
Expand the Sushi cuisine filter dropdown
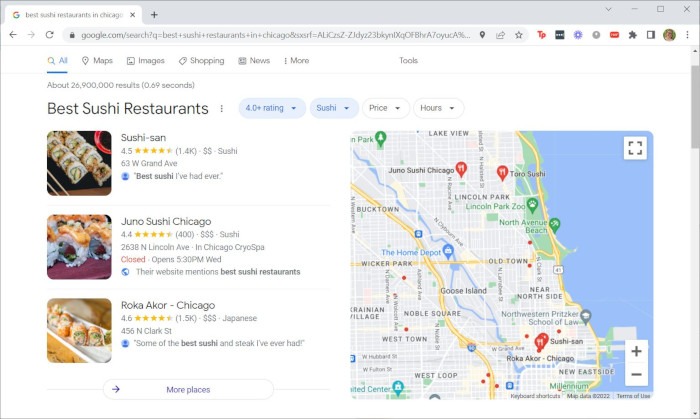[334, 108]
